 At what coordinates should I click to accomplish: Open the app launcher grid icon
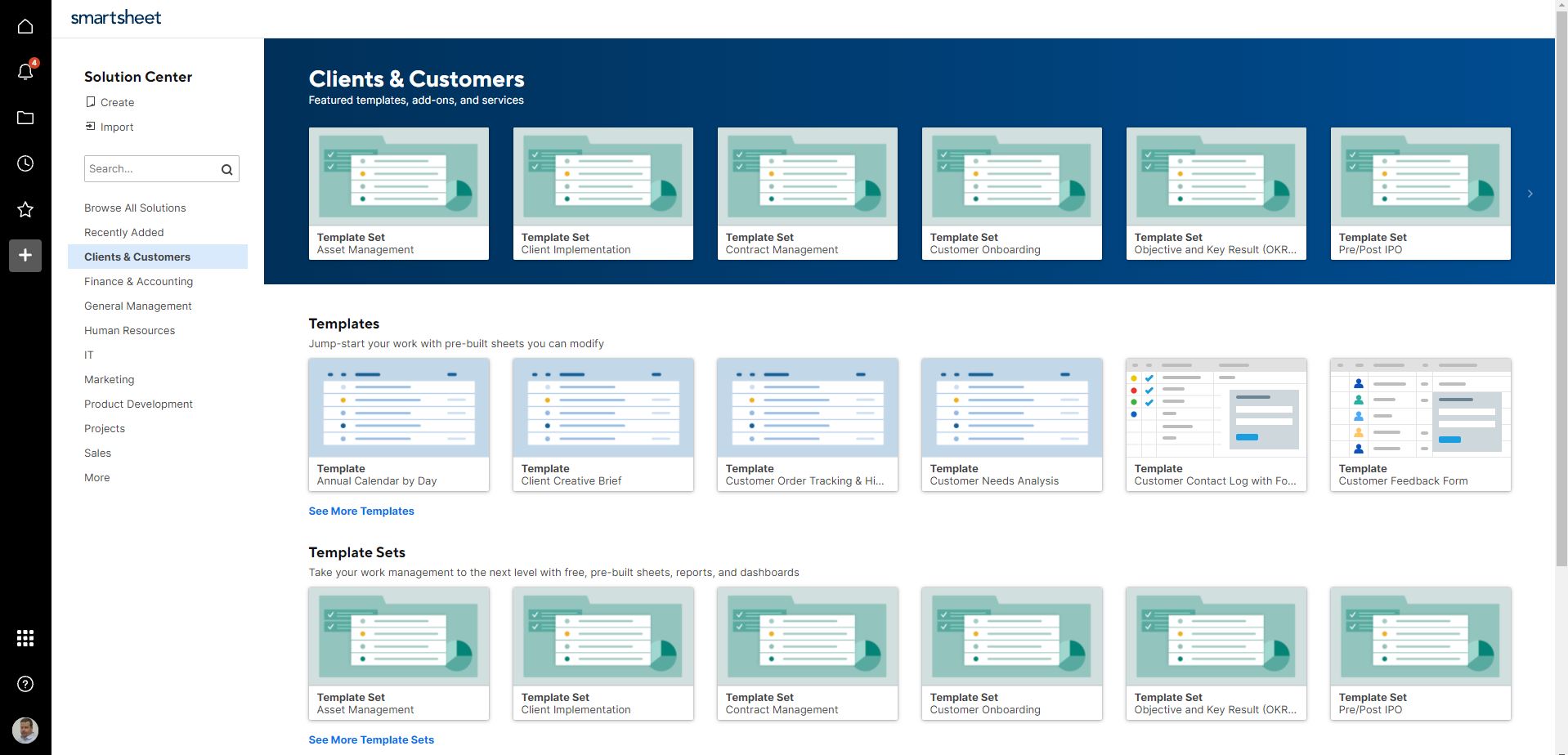tap(25, 638)
